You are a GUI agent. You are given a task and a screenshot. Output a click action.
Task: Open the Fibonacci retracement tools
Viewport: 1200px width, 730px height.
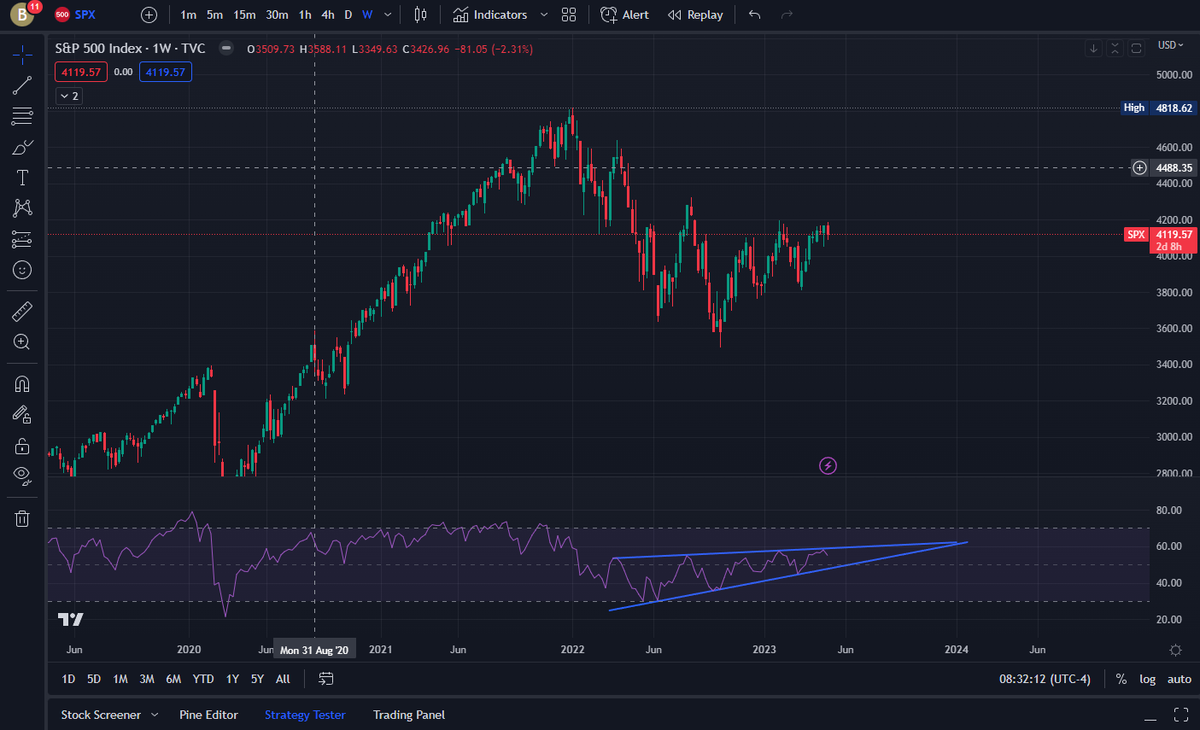point(22,116)
